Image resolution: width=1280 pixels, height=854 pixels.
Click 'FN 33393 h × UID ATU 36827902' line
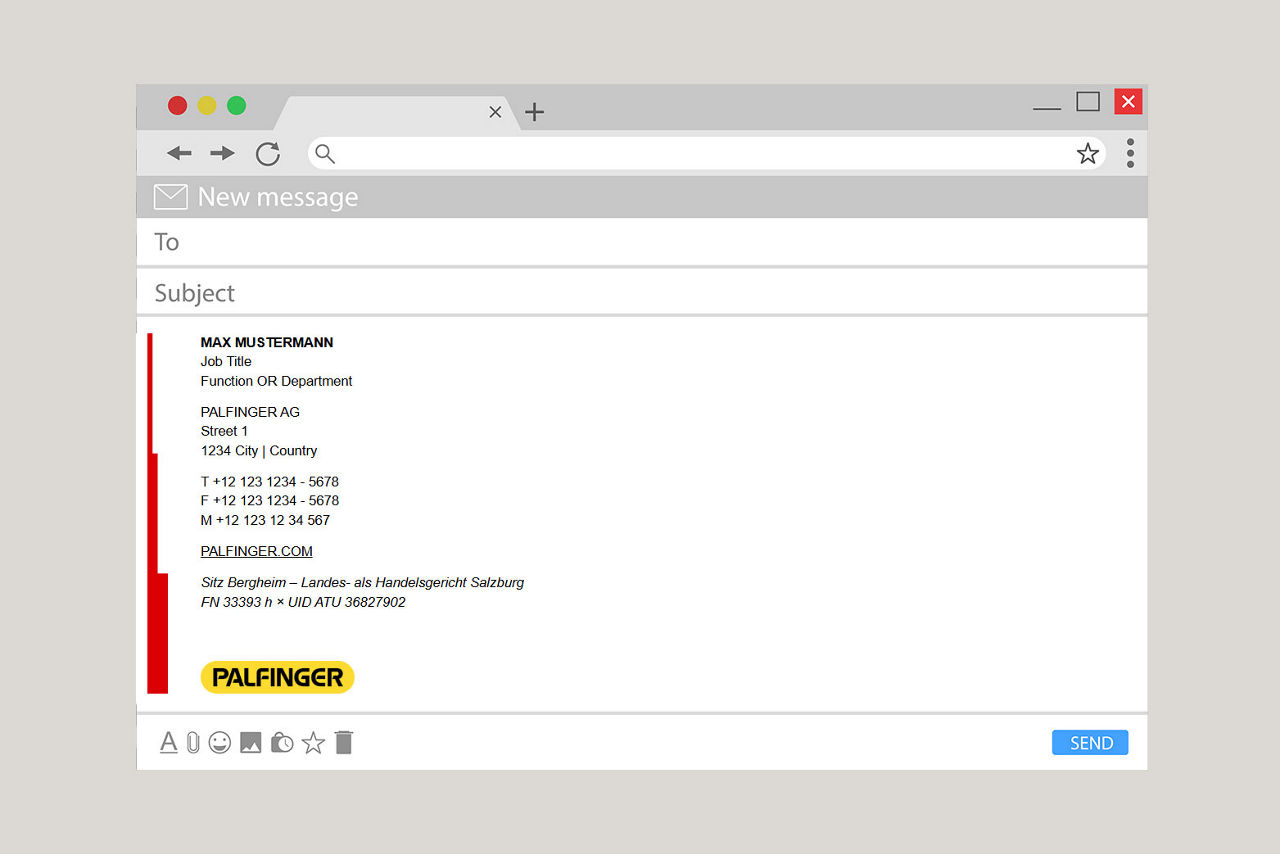coord(303,602)
